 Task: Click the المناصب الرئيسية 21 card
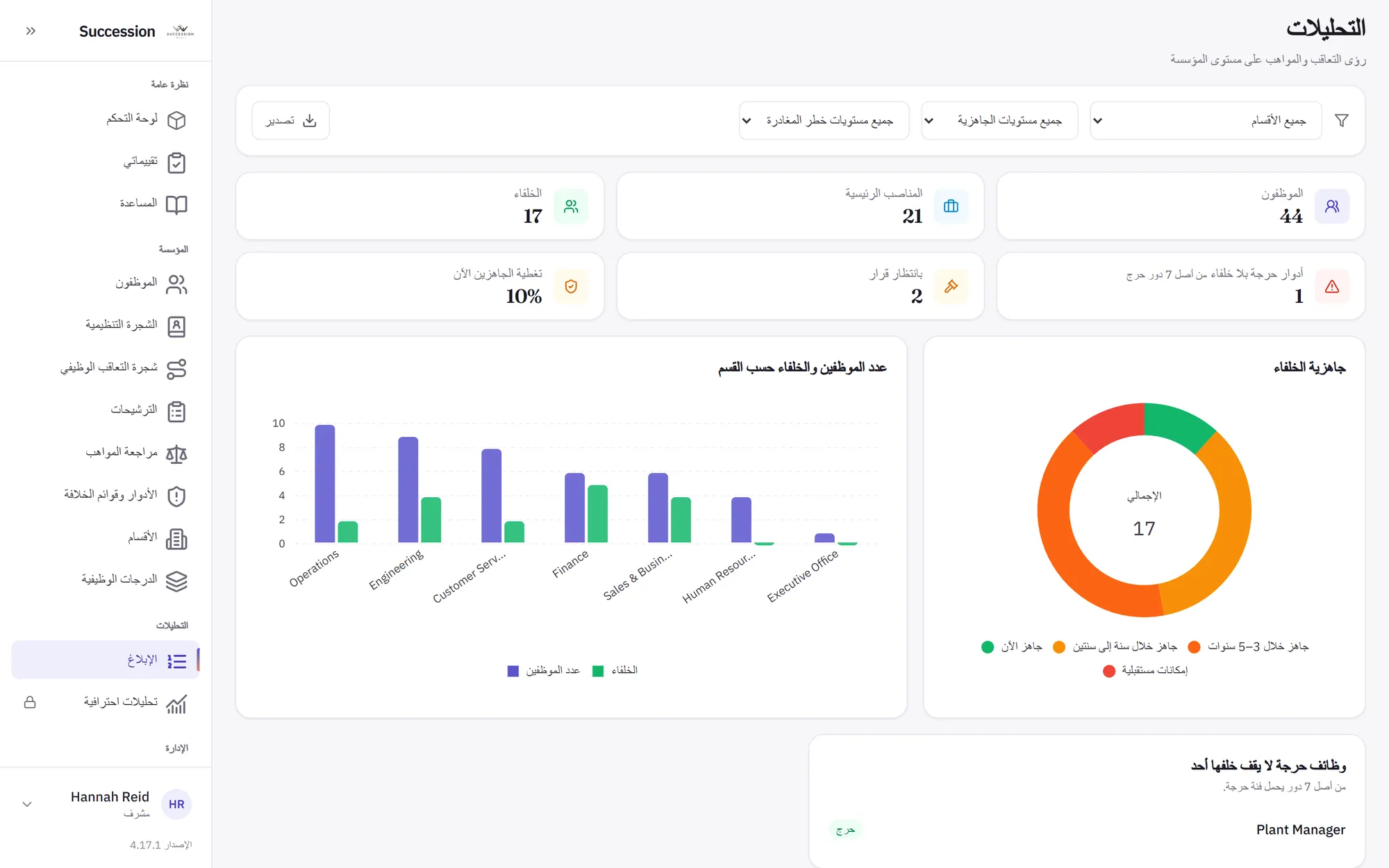(x=800, y=206)
